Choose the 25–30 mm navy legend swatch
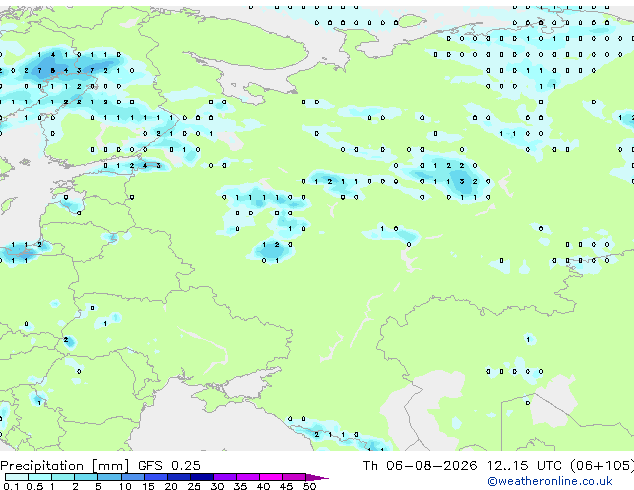 click(x=201, y=477)
